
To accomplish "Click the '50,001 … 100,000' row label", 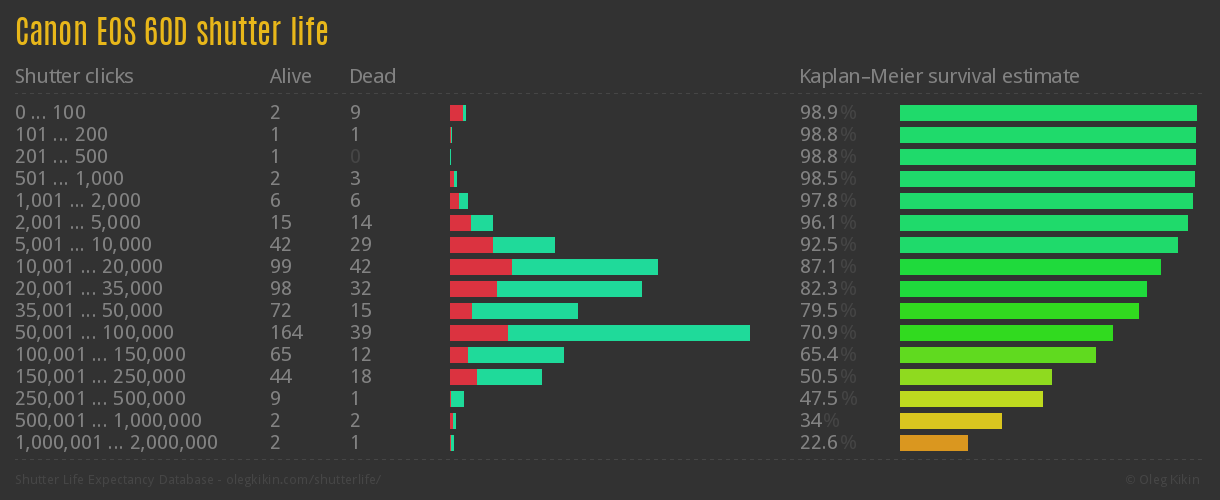I will [x=94, y=332].
